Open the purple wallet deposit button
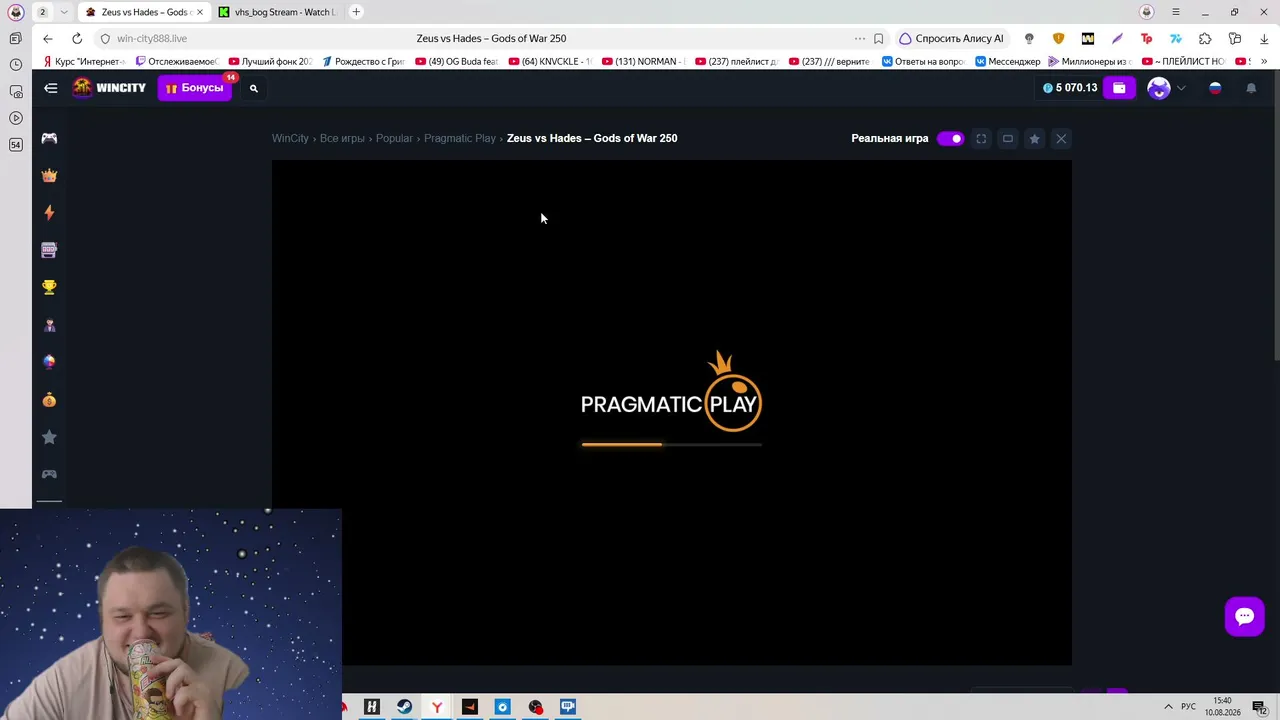 click(x=1119, y=88)
